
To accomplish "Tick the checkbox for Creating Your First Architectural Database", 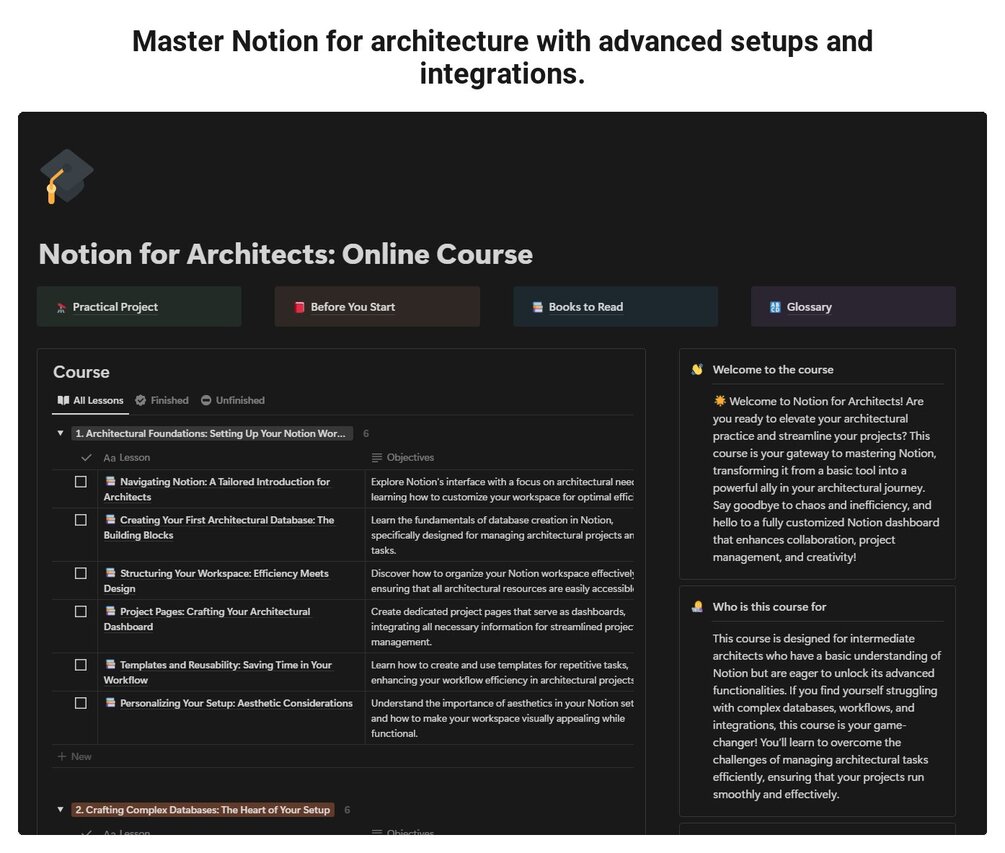I will click(x=81, y=520).
